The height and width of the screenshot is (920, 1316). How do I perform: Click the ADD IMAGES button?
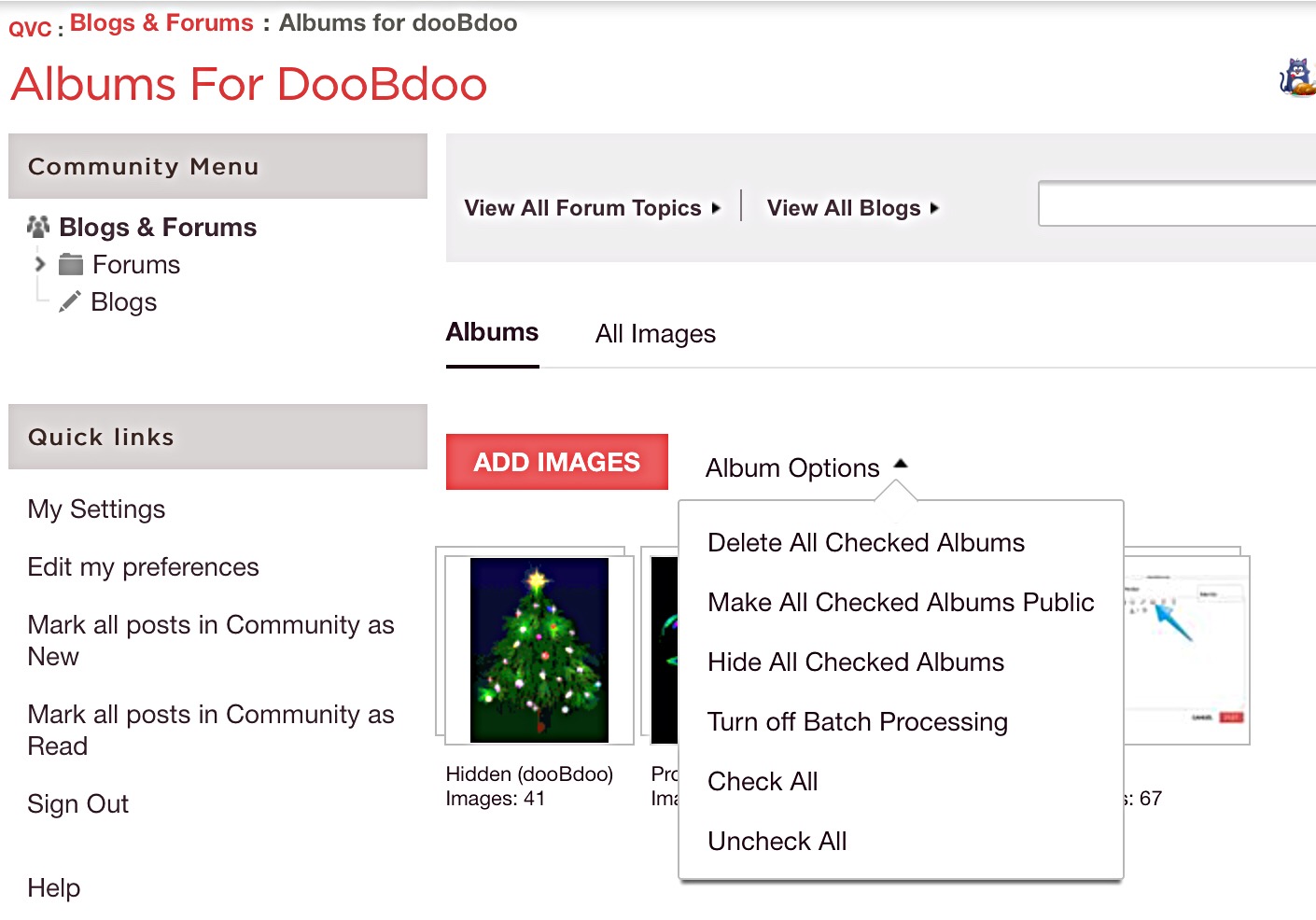pyautogui.click(x=556, y=462)
